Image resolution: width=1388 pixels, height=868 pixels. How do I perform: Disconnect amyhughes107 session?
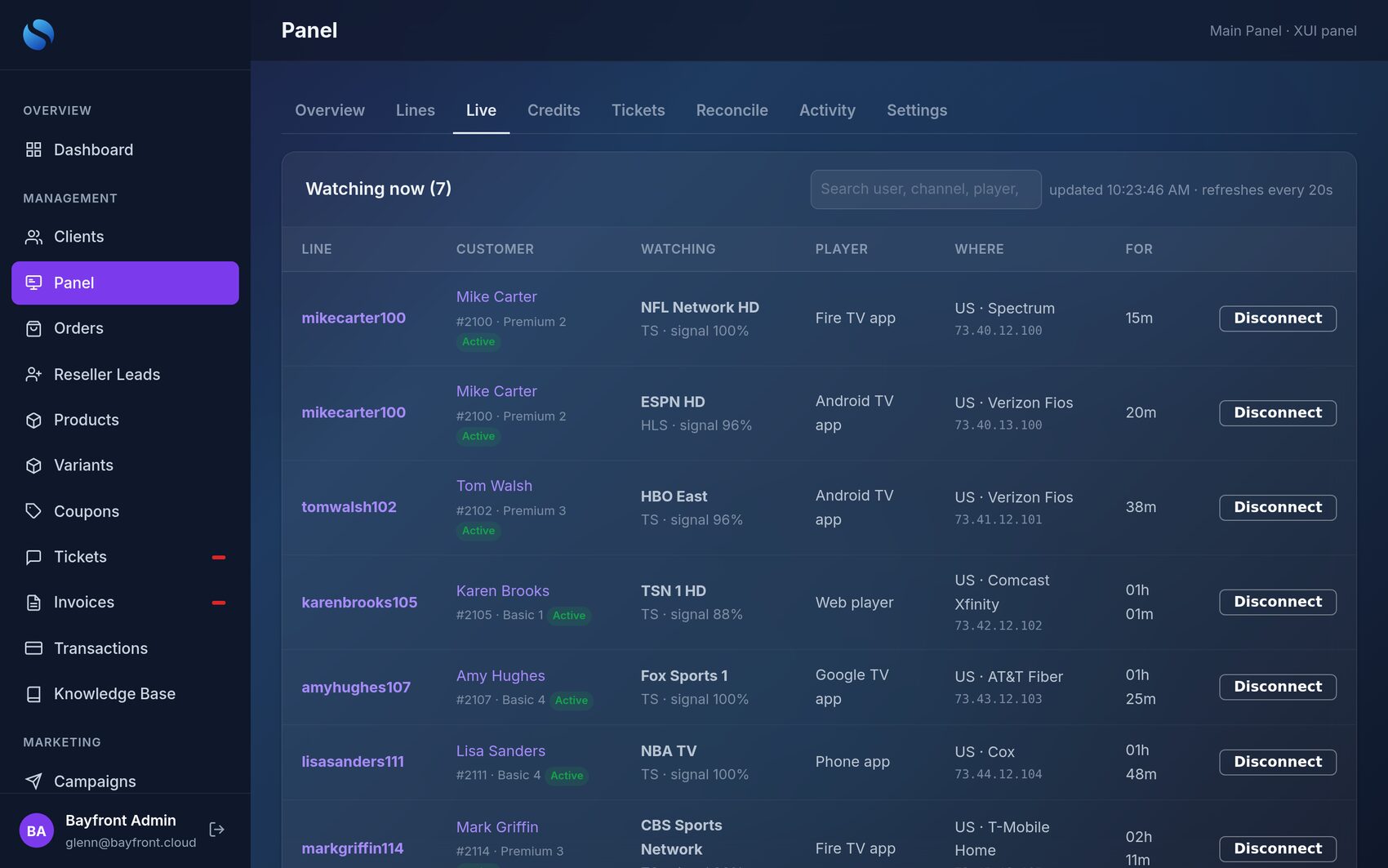pos(1278,688)
